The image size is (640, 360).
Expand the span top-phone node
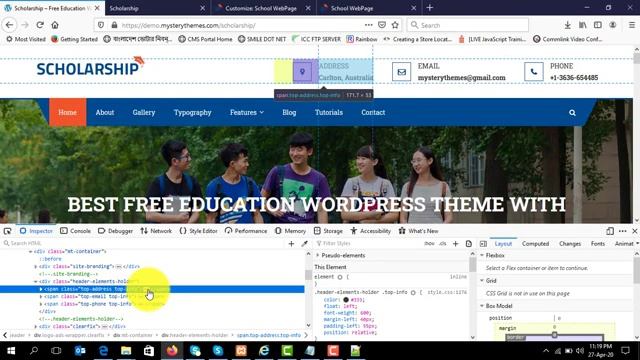pos(40,304)
